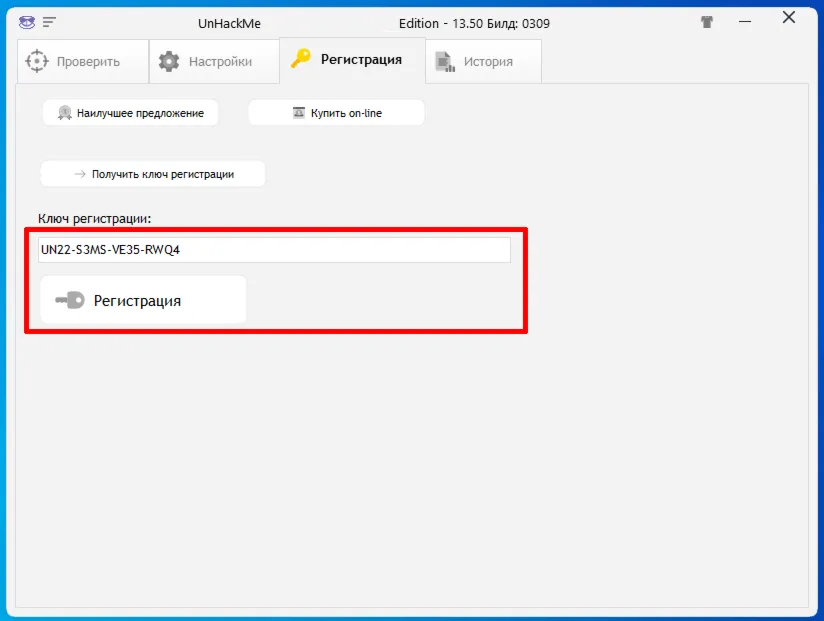Switch to the Проверить tab

83,61
